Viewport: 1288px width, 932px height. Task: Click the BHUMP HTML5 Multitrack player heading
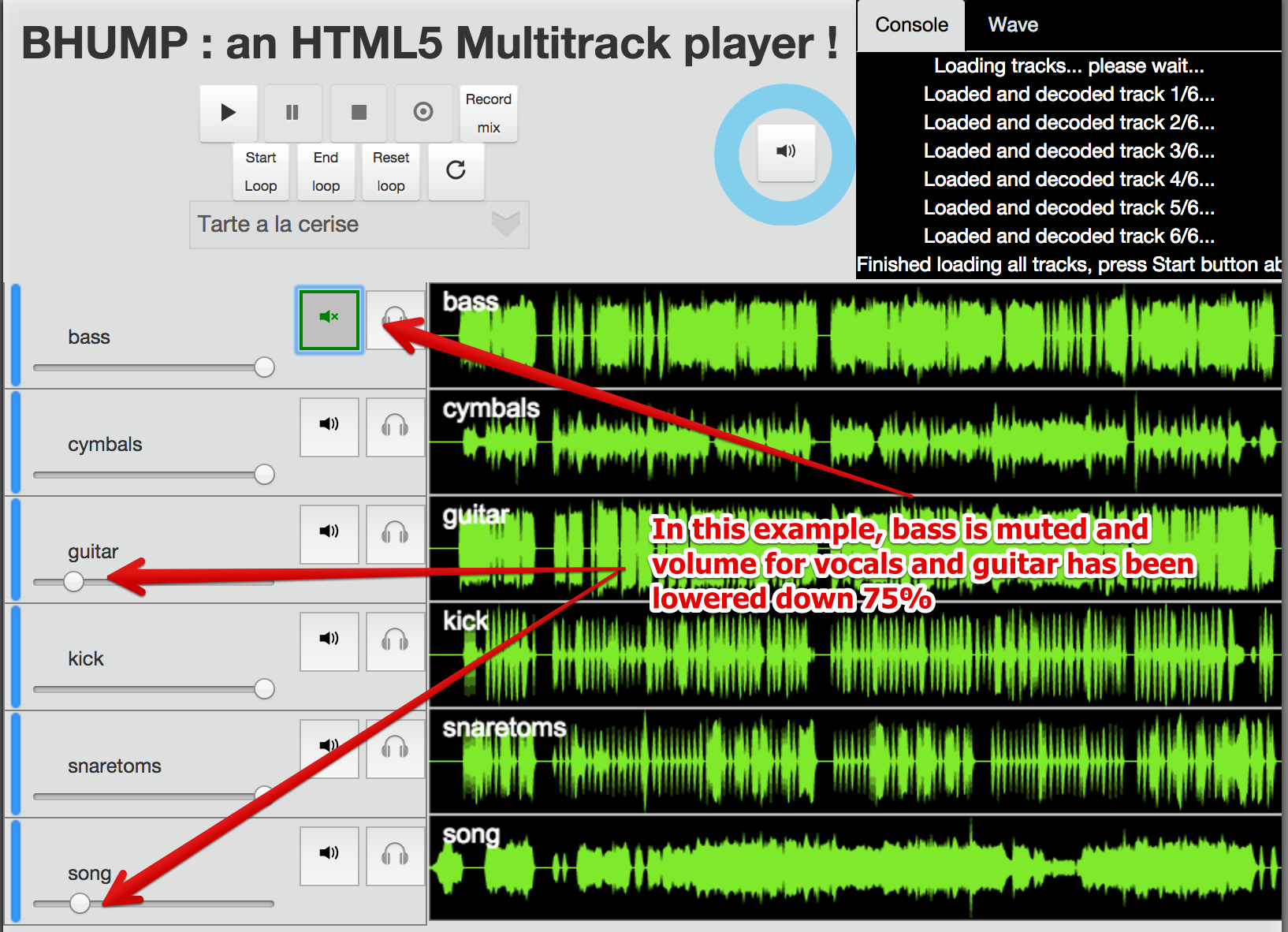pyautogui.click(x=430, y=43)
